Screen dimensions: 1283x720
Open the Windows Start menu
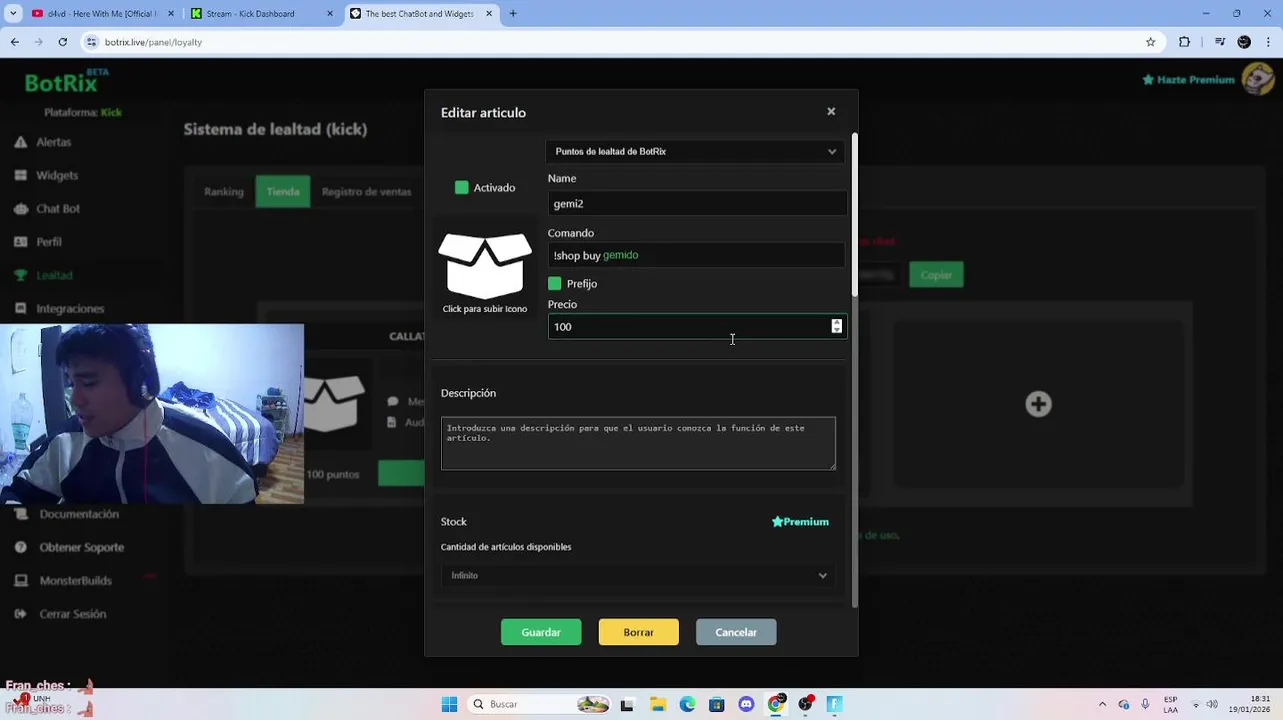click(x=449, y=704)
